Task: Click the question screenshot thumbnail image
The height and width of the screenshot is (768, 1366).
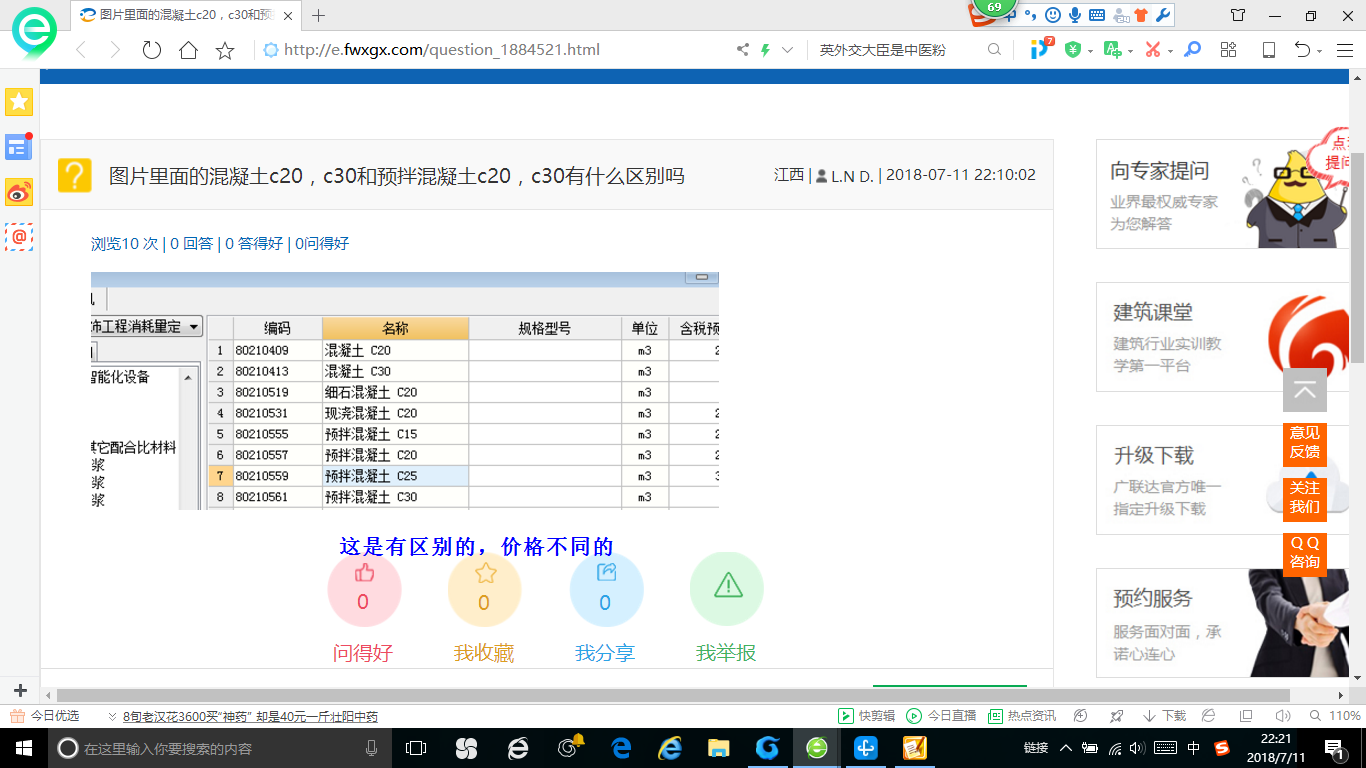Action: pos(404,391)
